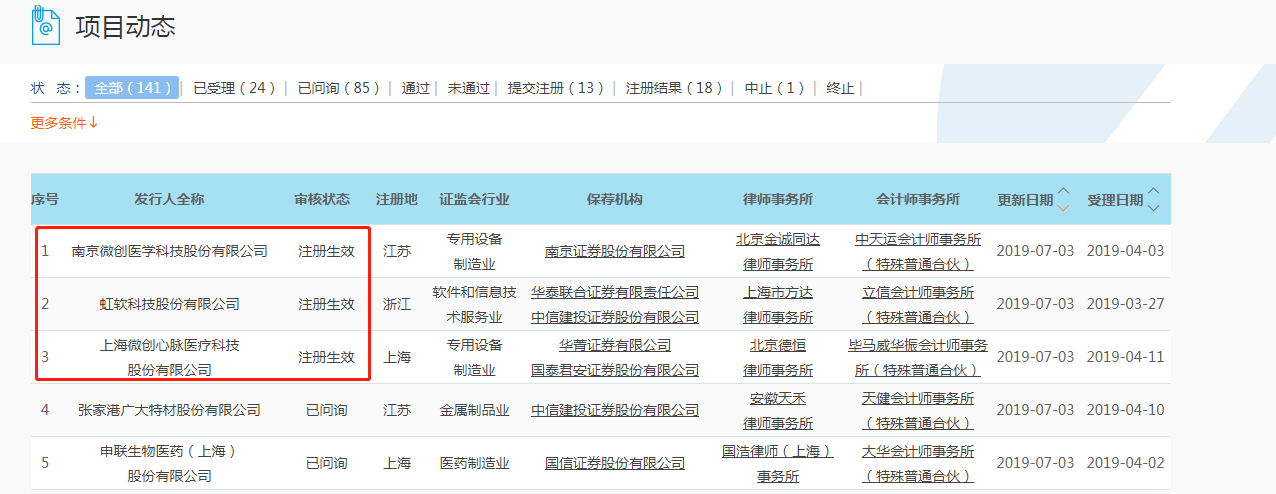
Task: Click 受理日期 cell 2019-04-03
Action: (x=1126, y=251)
